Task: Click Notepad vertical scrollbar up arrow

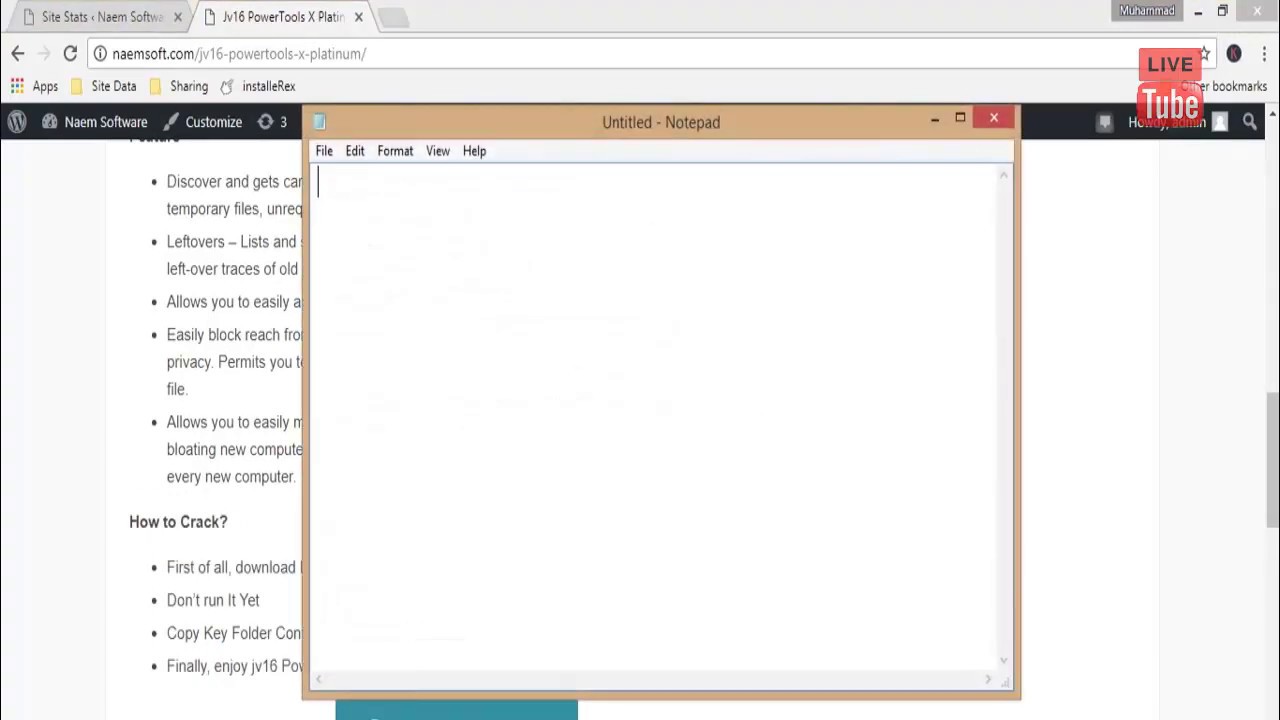Action: tap(1004, 176)
